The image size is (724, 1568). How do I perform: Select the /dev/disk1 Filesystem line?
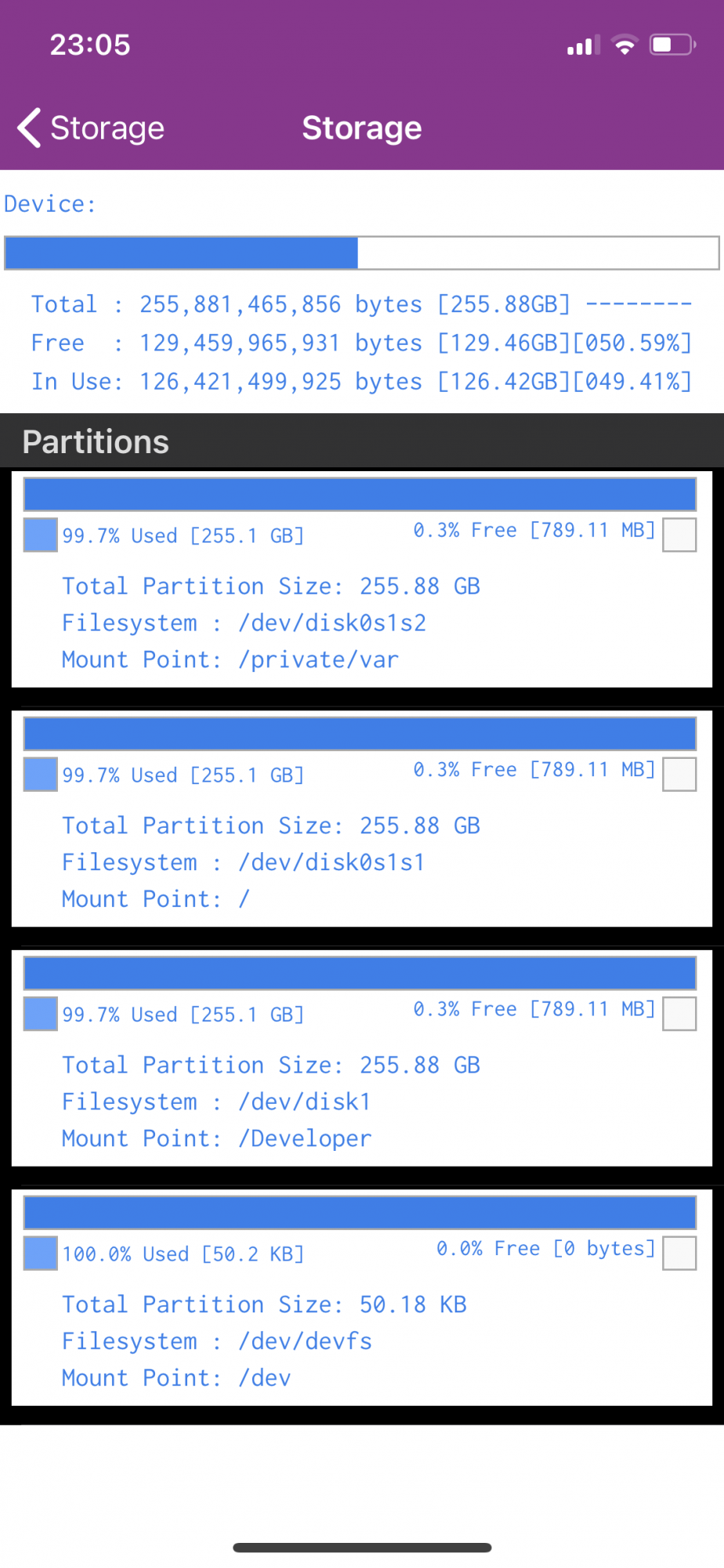tap(216, 1102)
